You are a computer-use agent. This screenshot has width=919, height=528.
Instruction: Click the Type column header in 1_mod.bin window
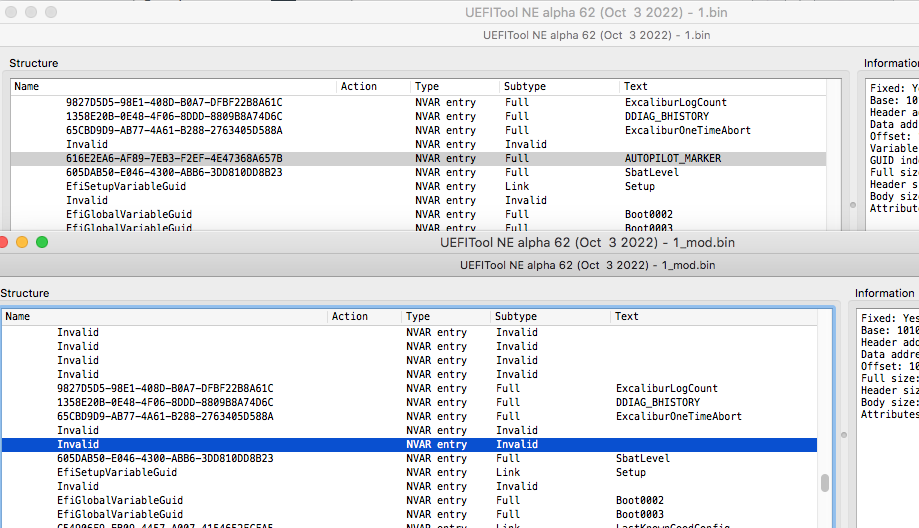tap(445, 316)
